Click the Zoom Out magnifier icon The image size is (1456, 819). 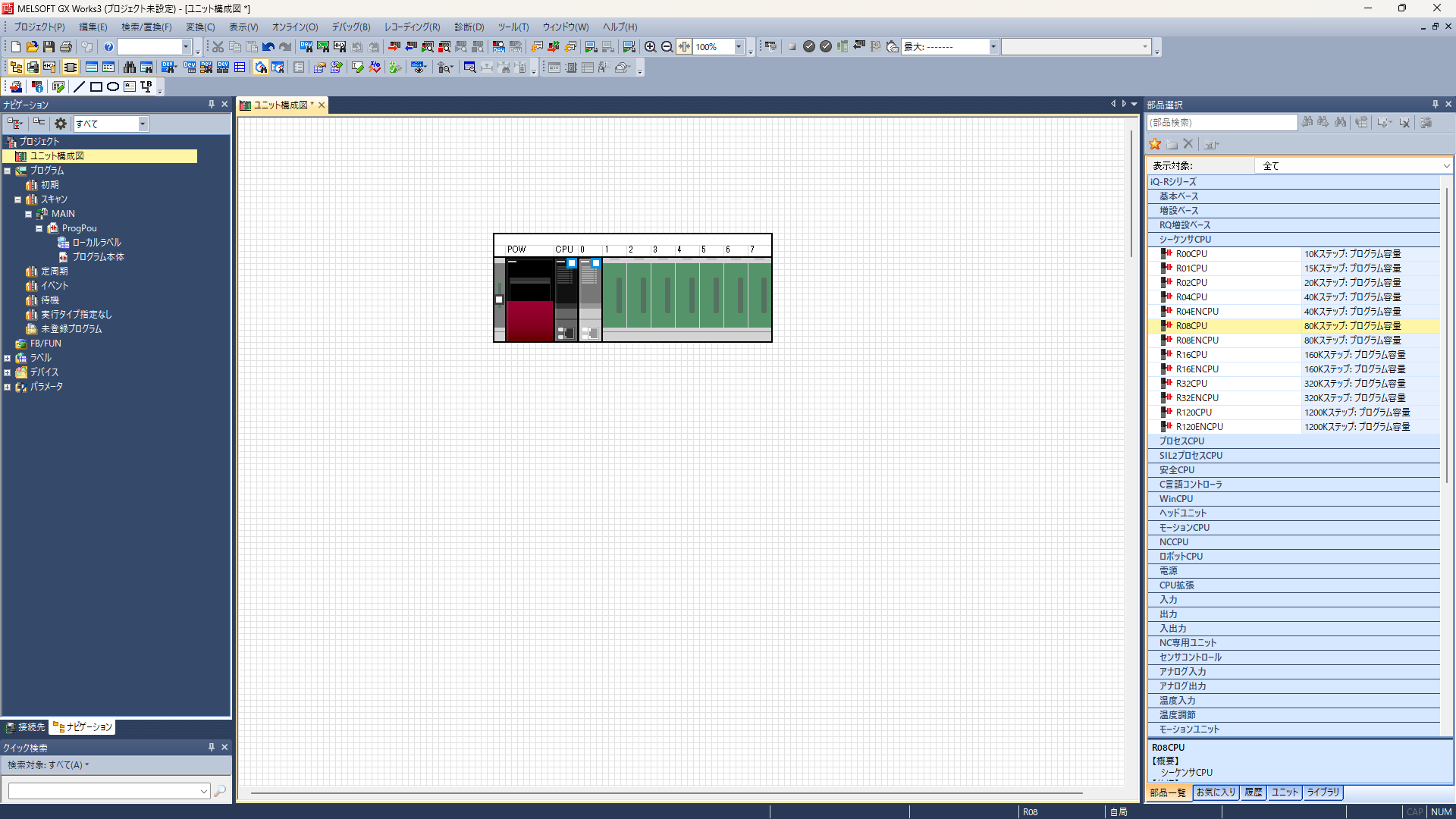click(667, 47)
